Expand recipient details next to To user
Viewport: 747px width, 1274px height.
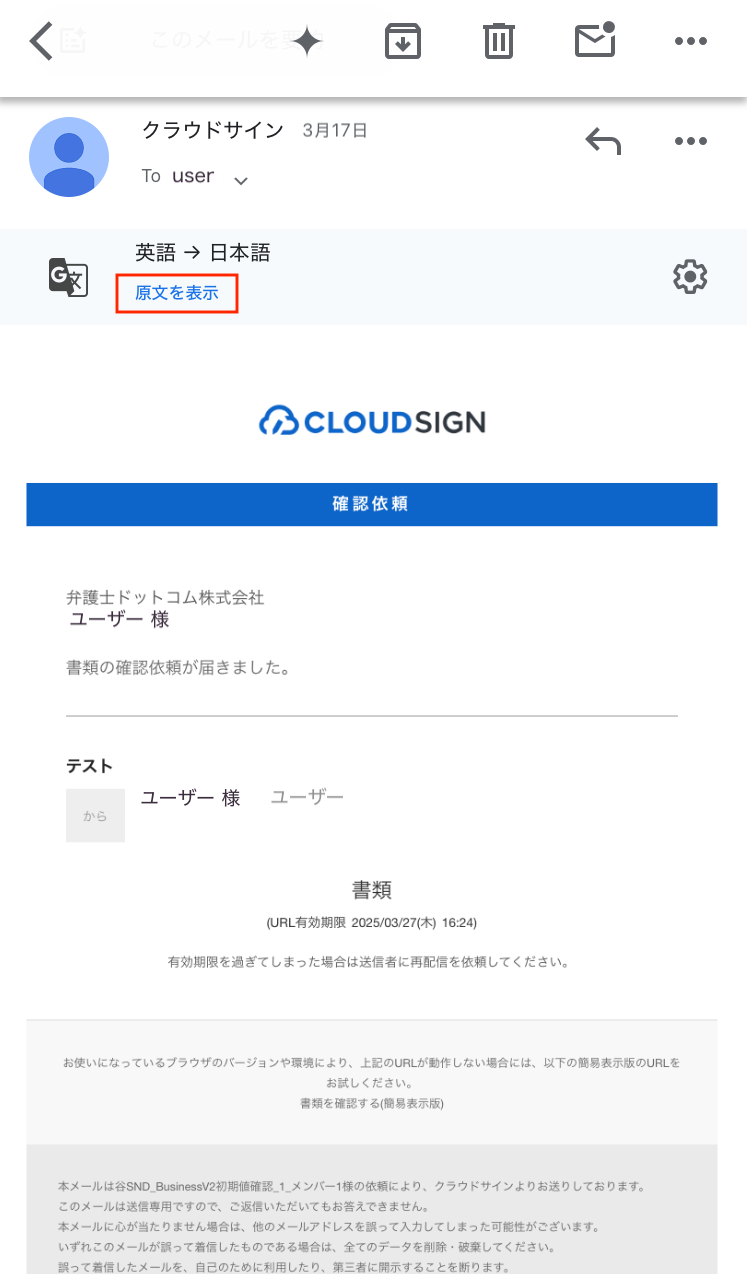pos(240,181)
